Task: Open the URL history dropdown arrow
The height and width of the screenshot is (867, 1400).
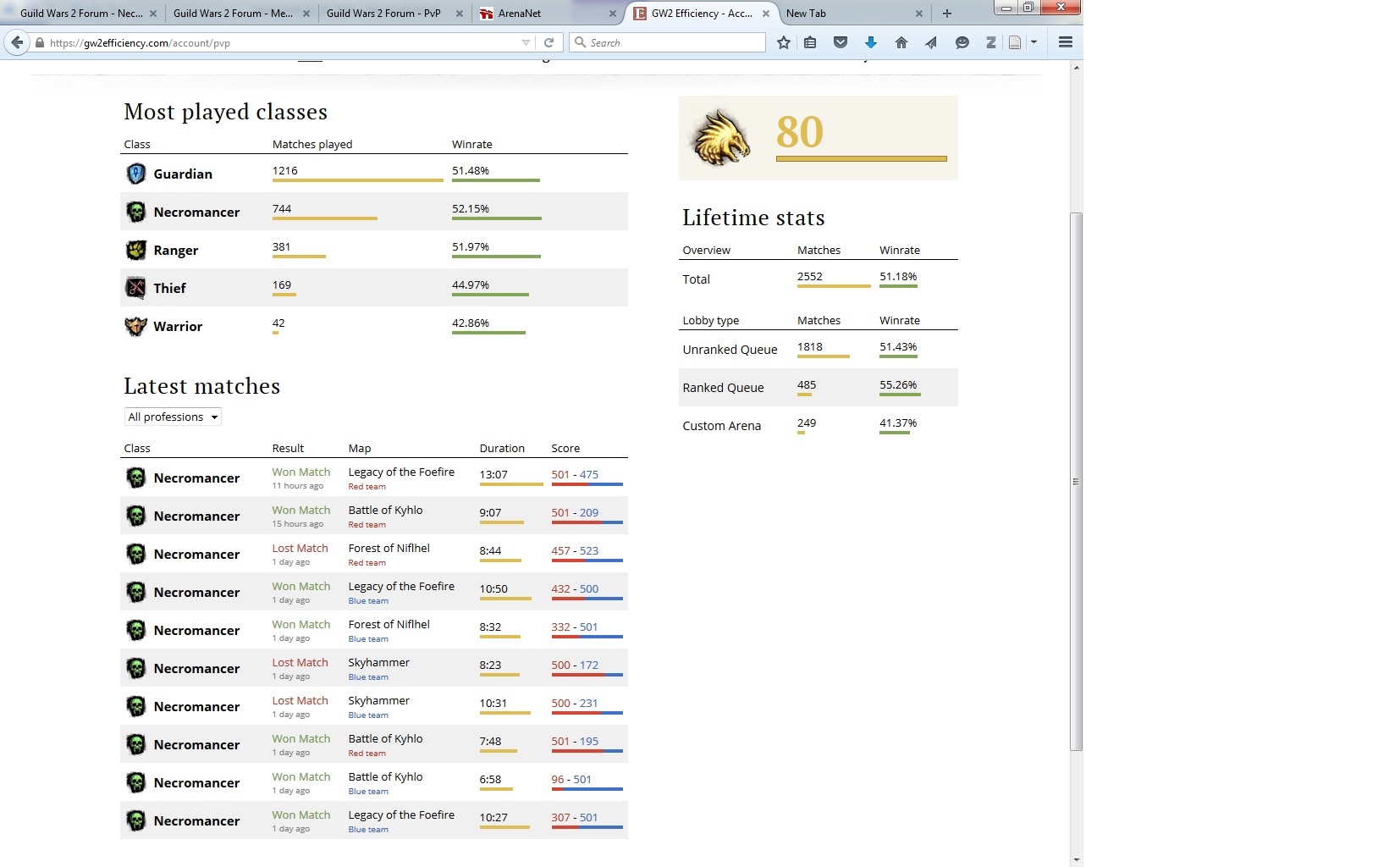Action: (526, 42)
